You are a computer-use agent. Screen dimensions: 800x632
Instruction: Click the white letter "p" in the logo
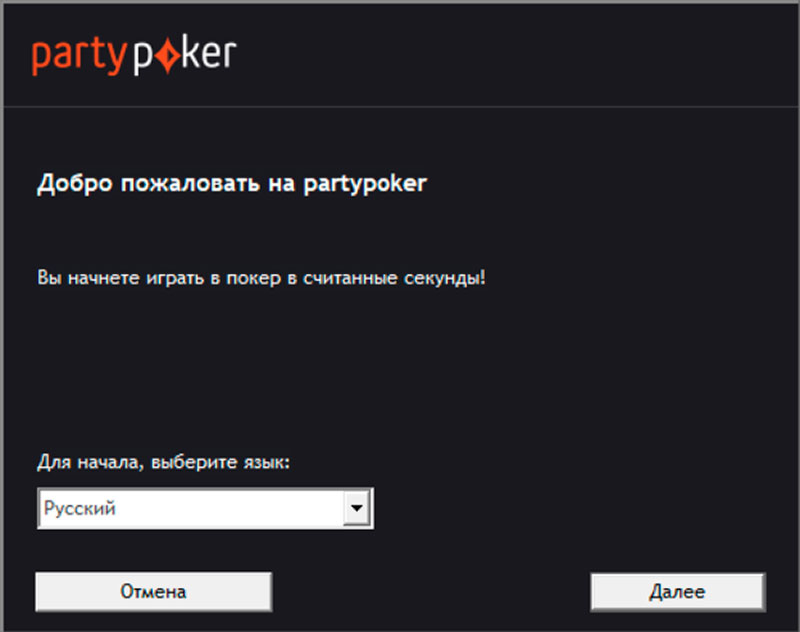pos(143,60)
